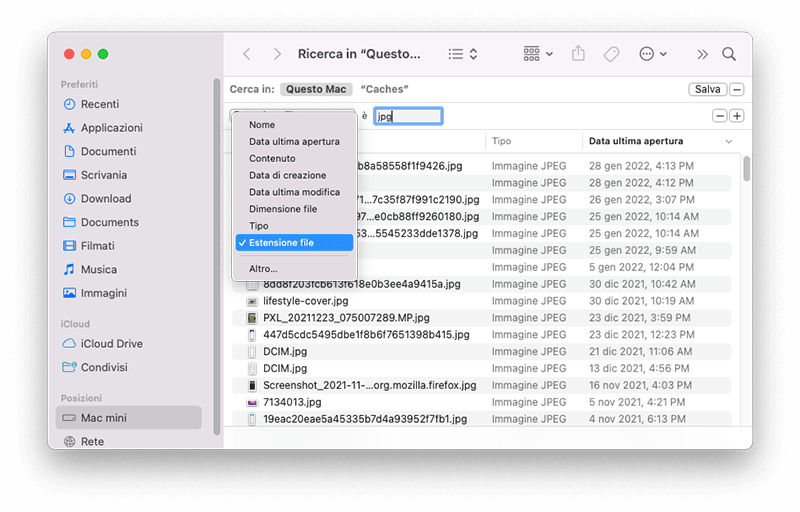
Task: Sort by the Tipo column header
Action: click(534, 141)
